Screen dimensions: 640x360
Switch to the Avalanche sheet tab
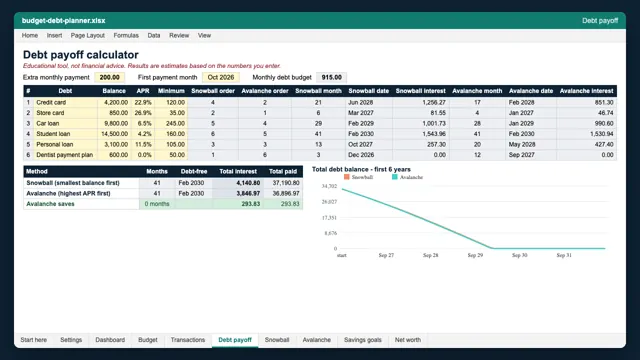tap(317, 340)
